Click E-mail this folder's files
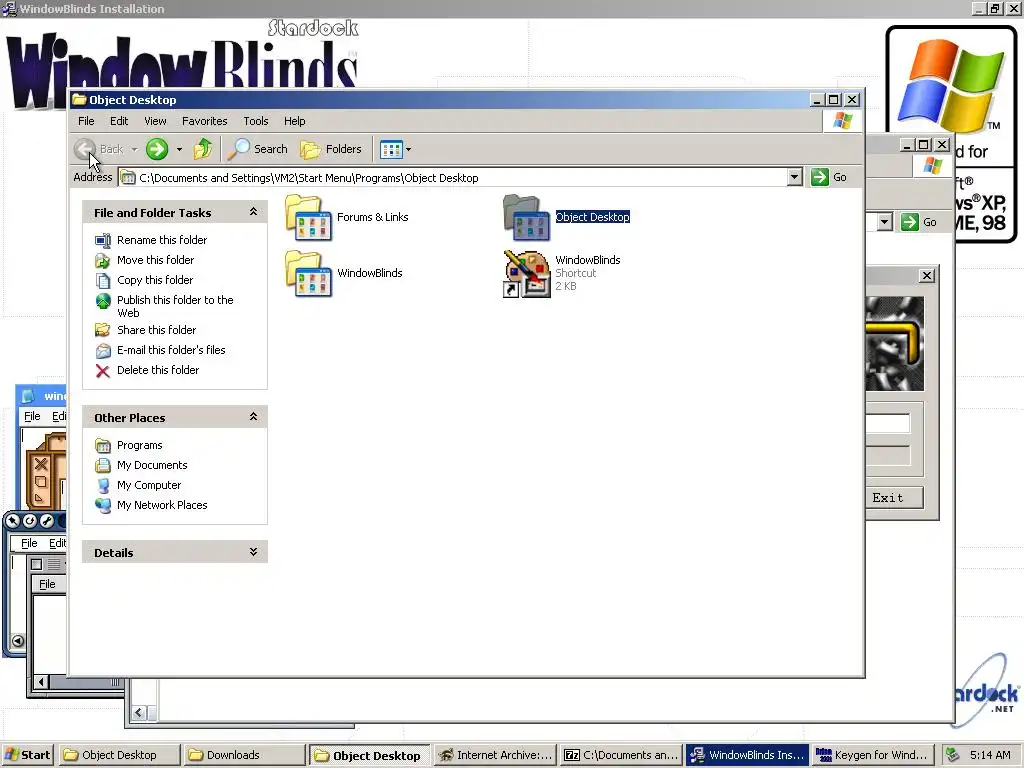 [171, 350]
